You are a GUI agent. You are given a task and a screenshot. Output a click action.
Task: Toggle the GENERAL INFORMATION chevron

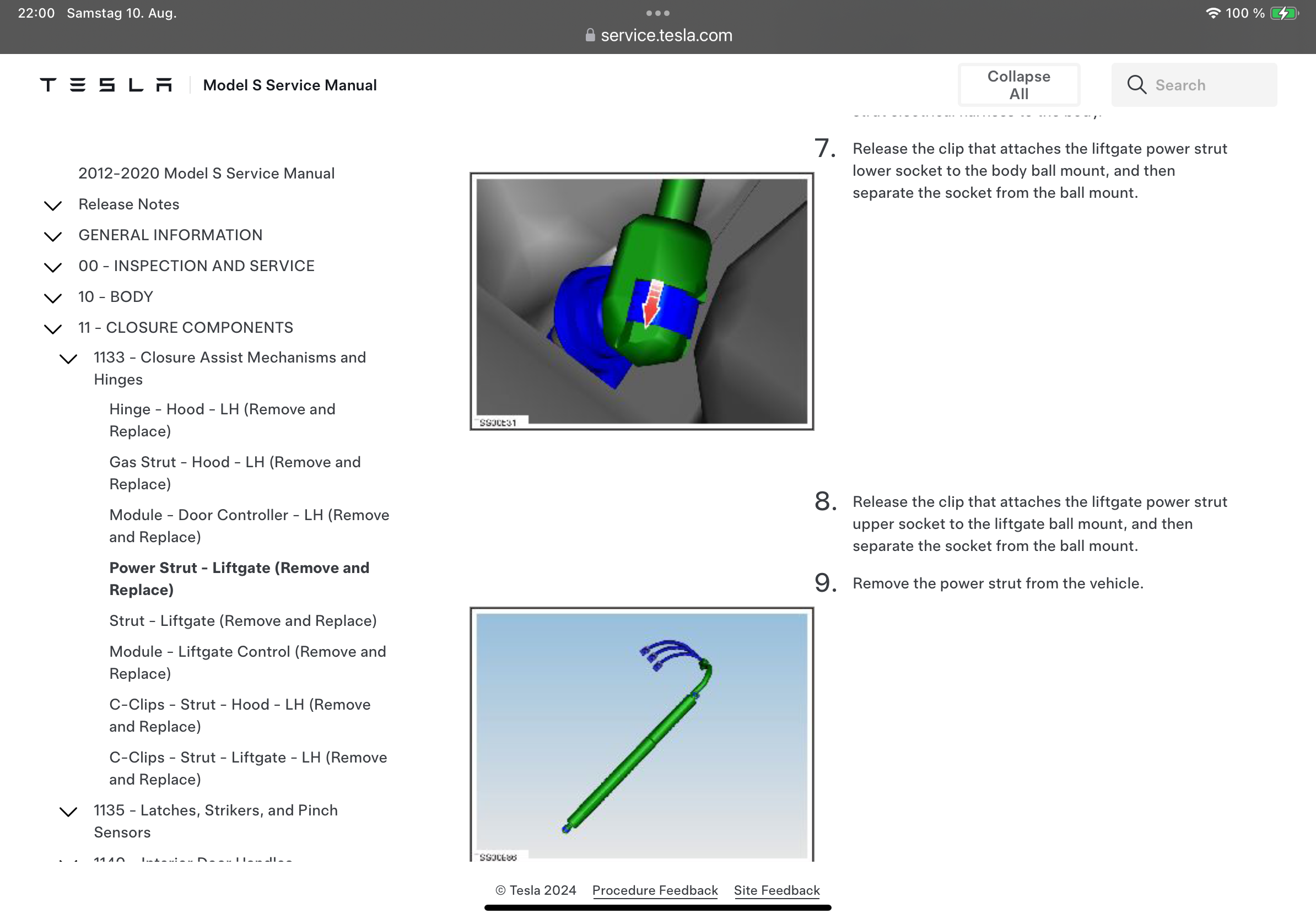53,236
